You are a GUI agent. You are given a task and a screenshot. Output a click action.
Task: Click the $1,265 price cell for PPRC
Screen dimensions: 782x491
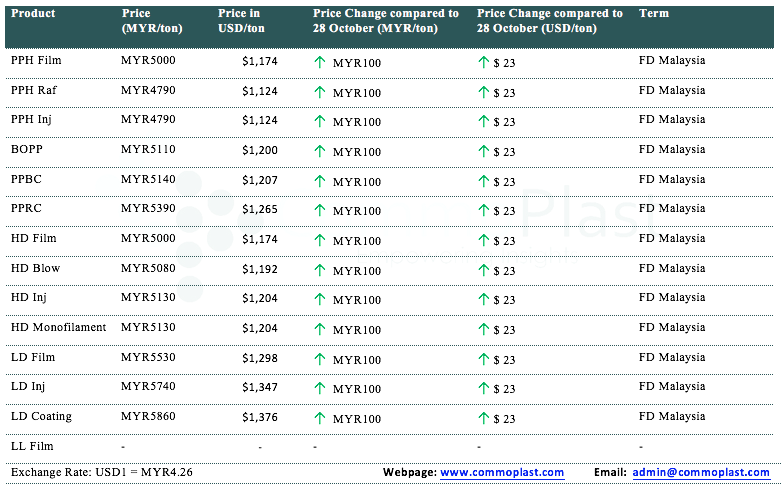[259, 210]
